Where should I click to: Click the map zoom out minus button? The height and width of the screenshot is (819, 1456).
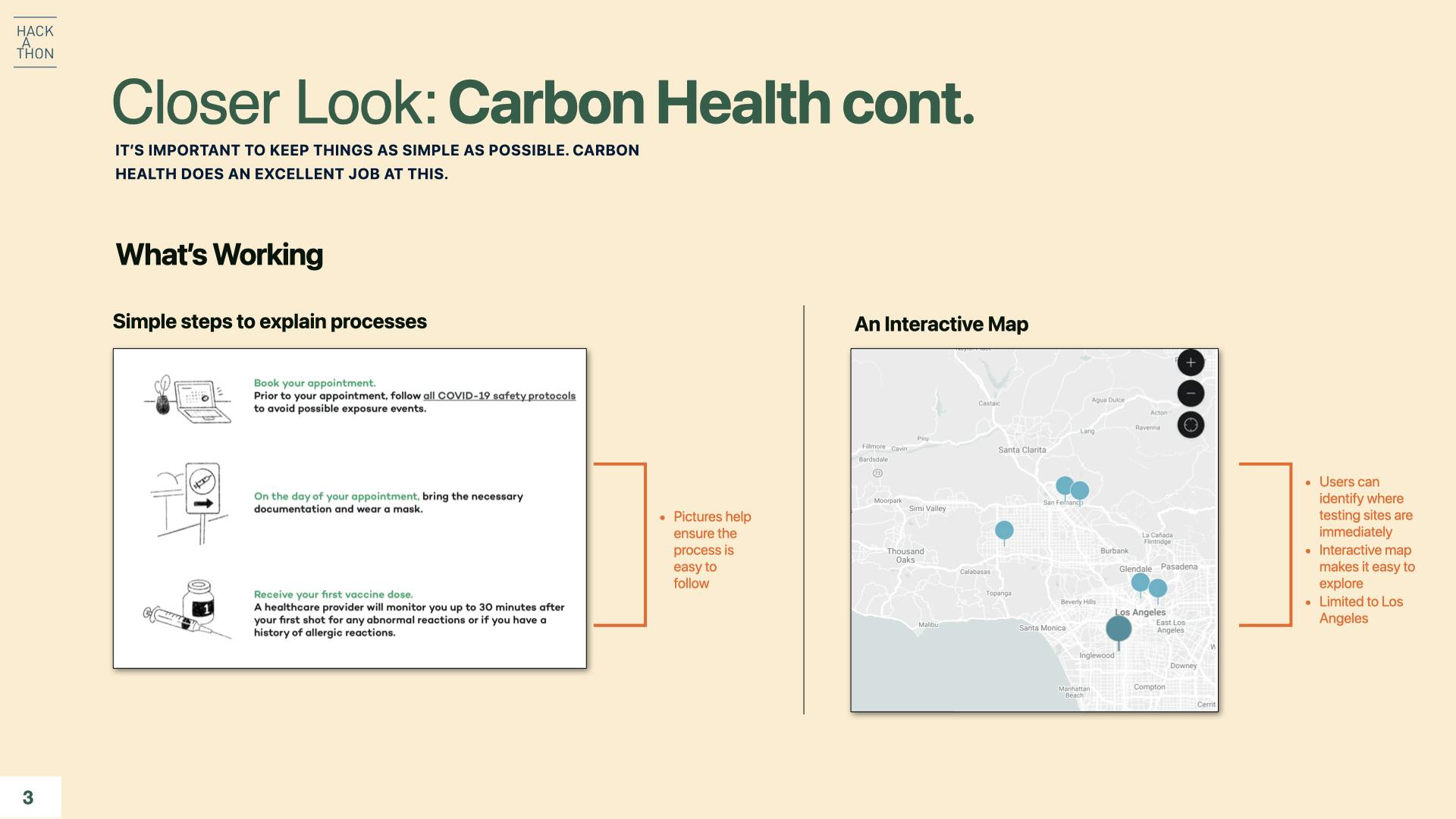tap(1191, 394)
